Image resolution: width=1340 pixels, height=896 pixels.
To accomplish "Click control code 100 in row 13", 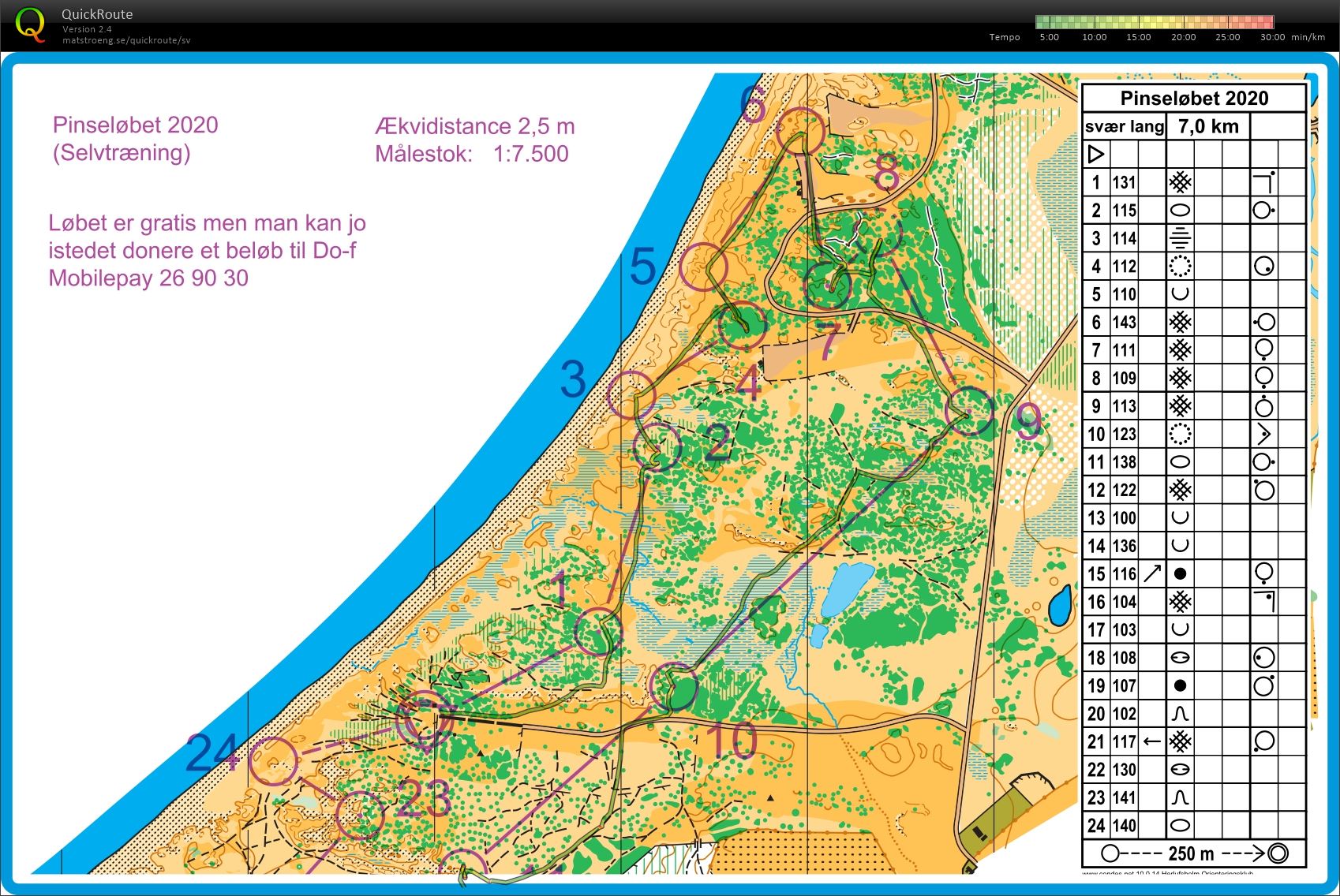I will tap(1125, 518).
